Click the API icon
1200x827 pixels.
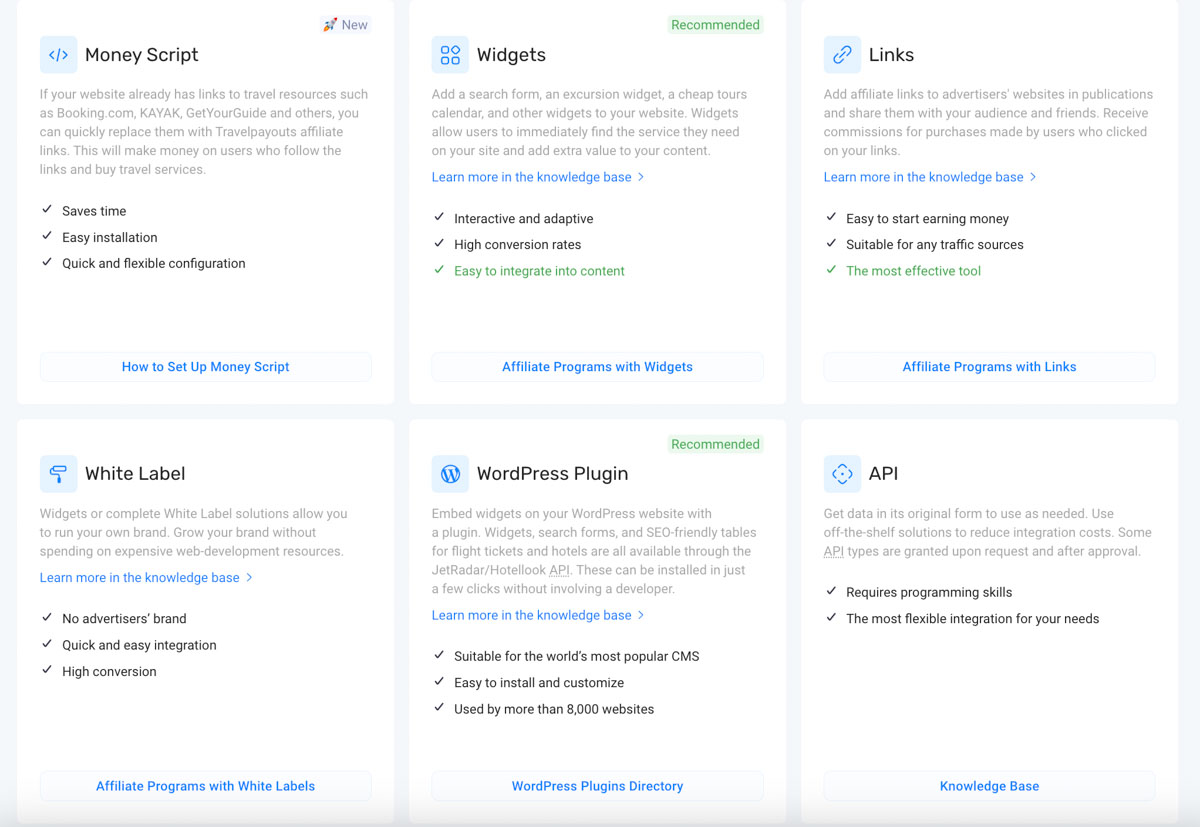[x=842, y=474]
